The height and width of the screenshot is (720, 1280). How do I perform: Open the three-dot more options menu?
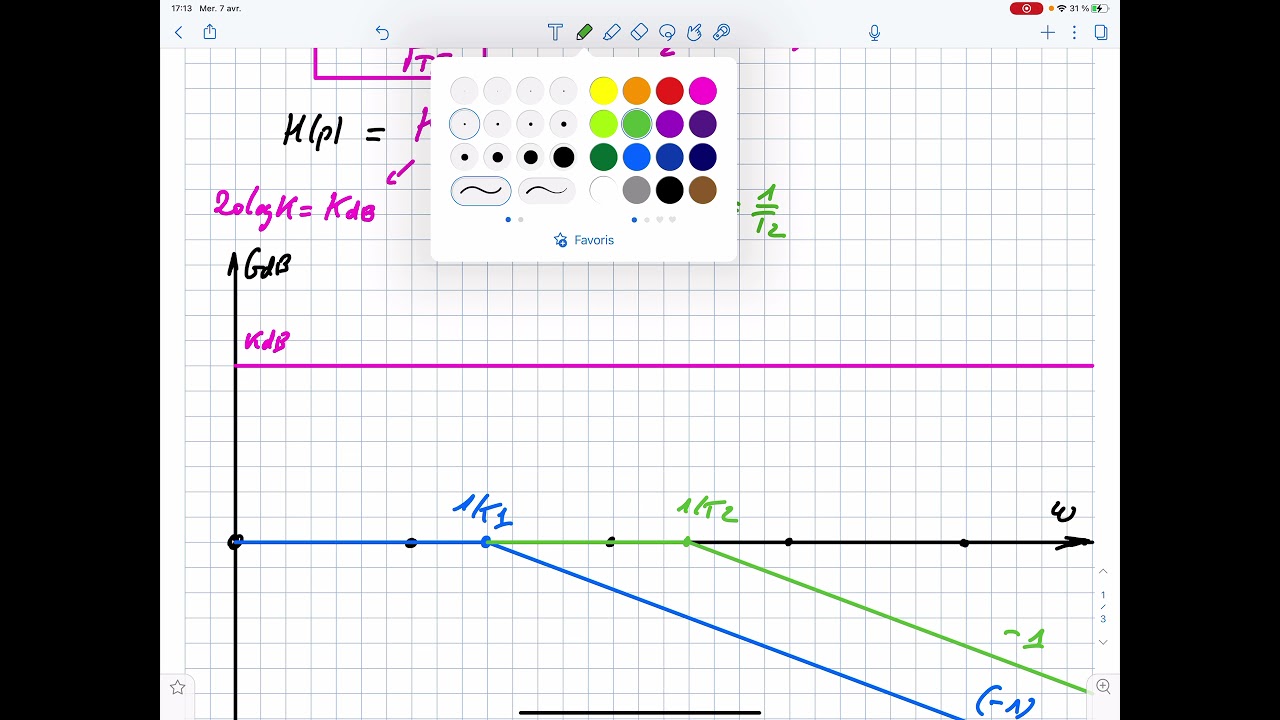click(1074, 32)
